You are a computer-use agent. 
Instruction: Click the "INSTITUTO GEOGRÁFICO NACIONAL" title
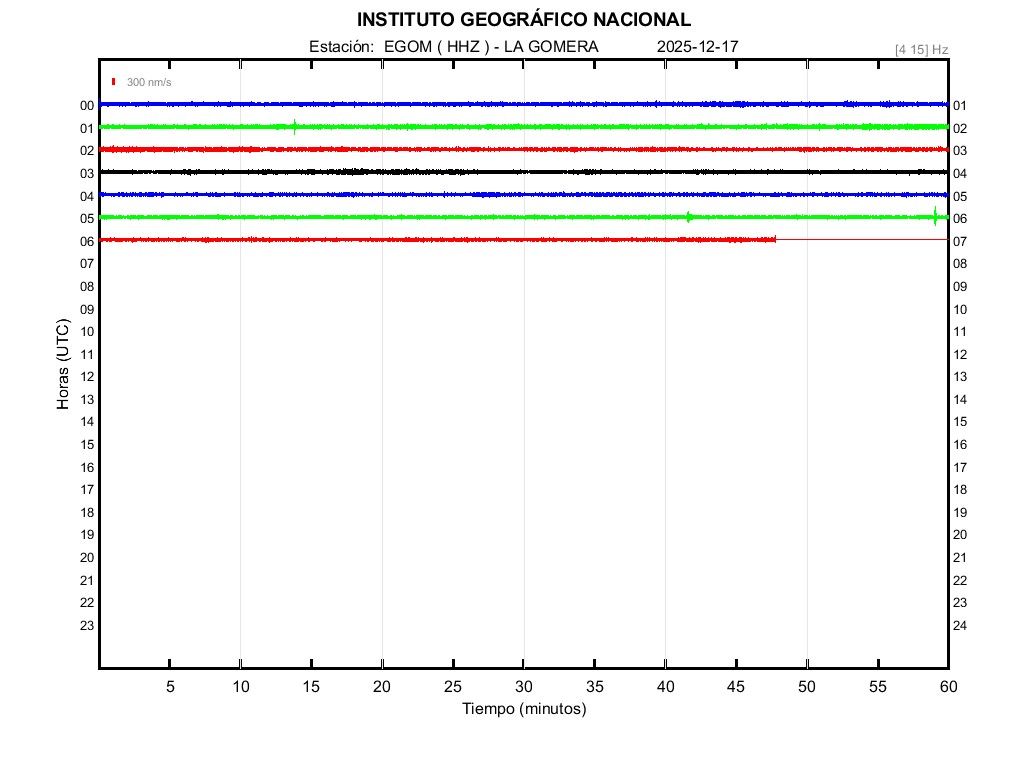pos(523,19)
